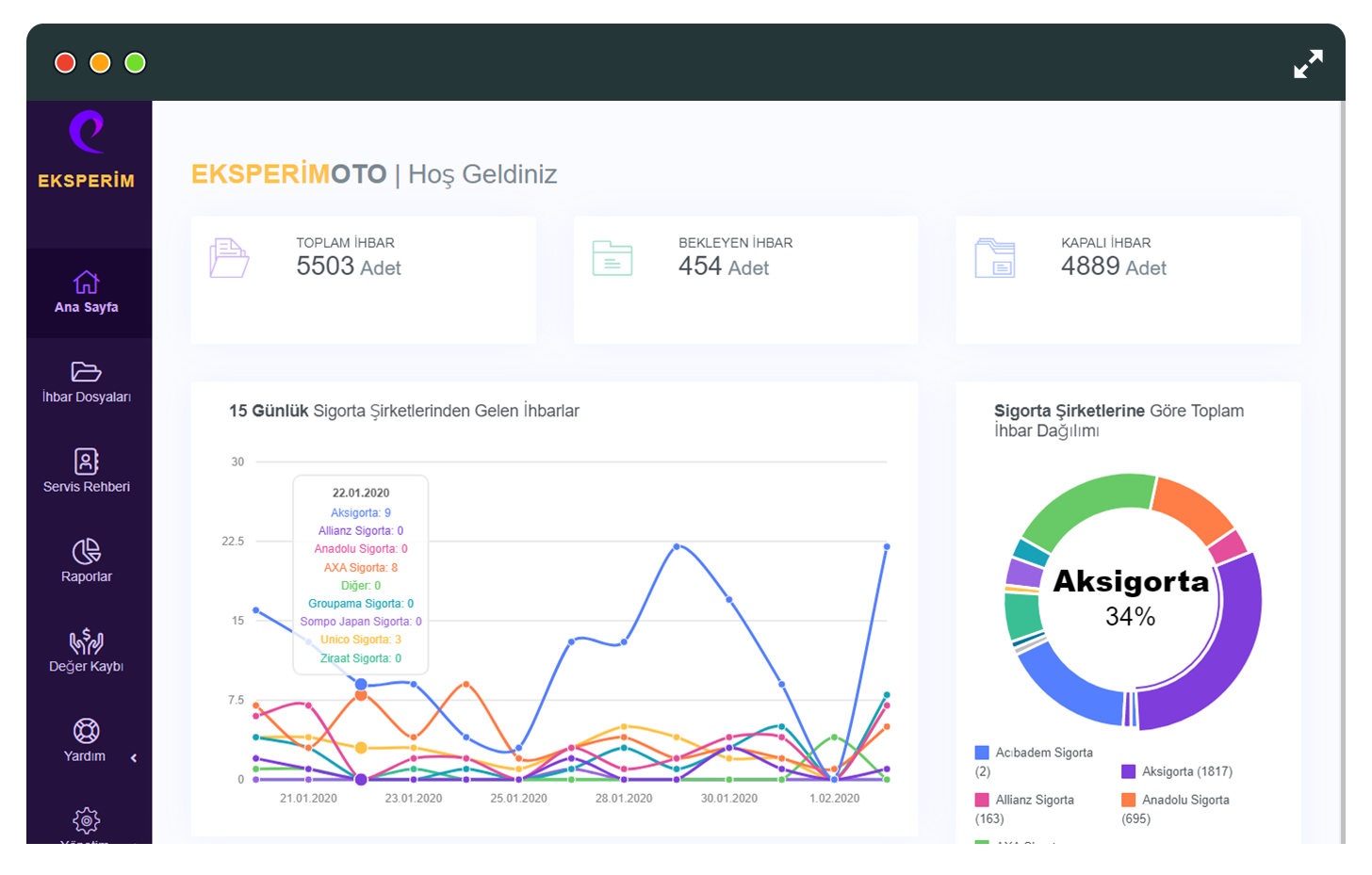Select the Değer Kaybı hands icon
This screenshot has width=1372, height=875.
[86, 641]
